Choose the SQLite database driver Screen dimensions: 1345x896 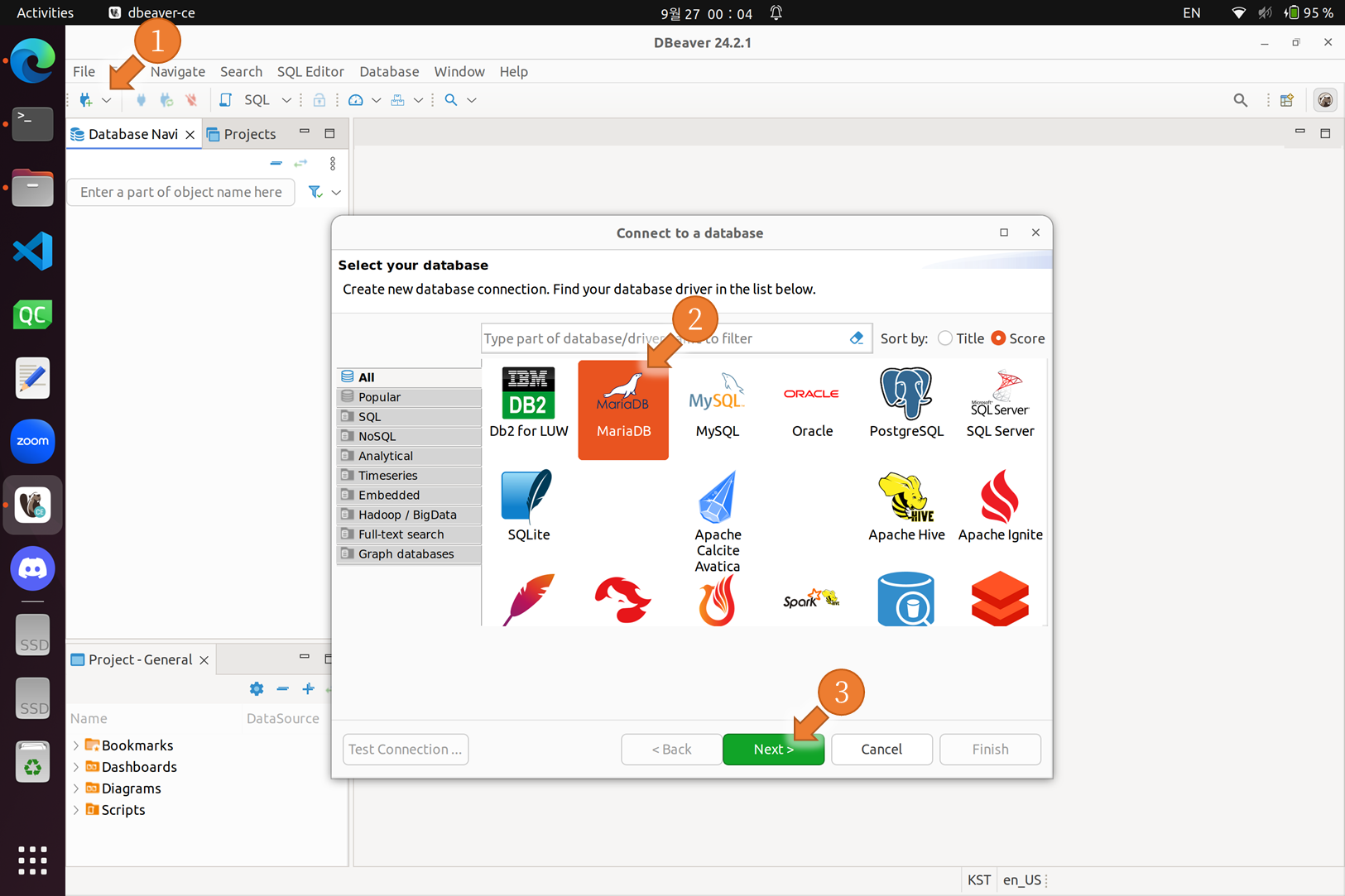pos(528,505)
